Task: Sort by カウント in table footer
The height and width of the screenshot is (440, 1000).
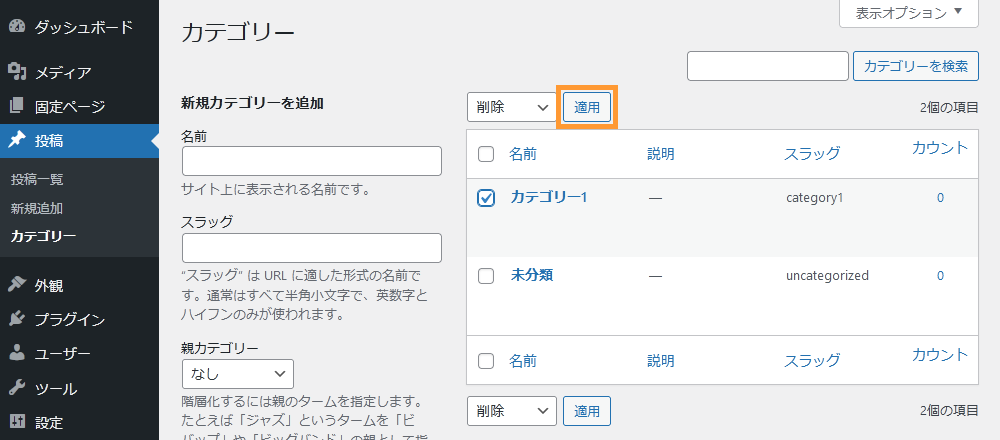Action: pyautogui.click(x=940, y=355)
